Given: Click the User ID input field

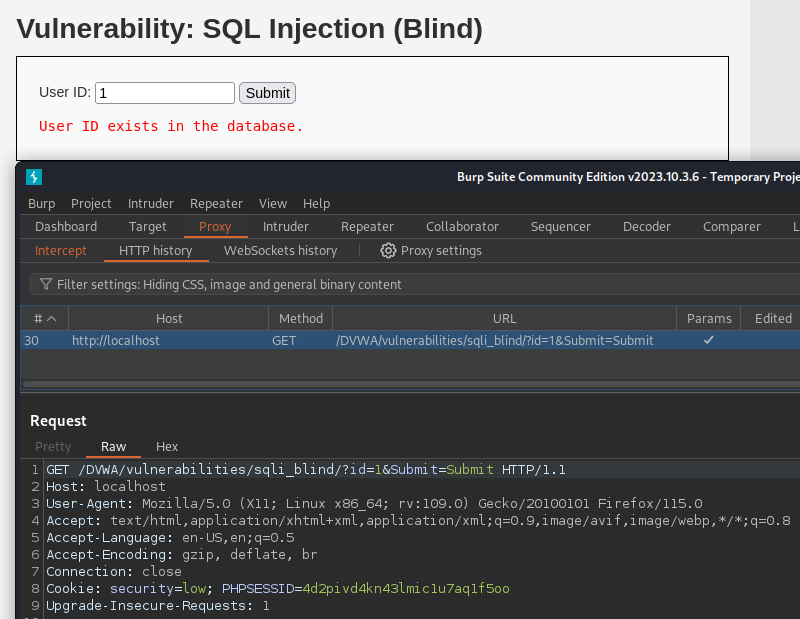Looking at the screenshot, I should (165, 93).
